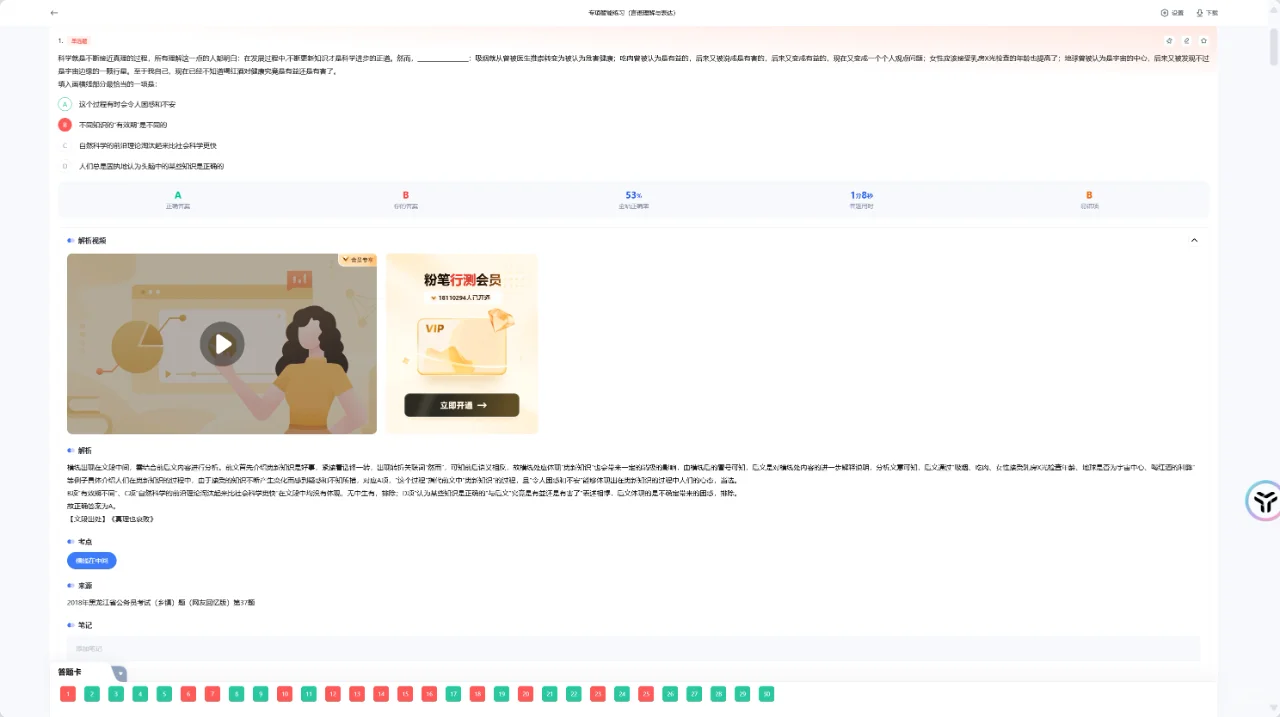Click the 立即开通 VIP purchase button
Viewport: 1280px width, 717px height.
(462, 405)
